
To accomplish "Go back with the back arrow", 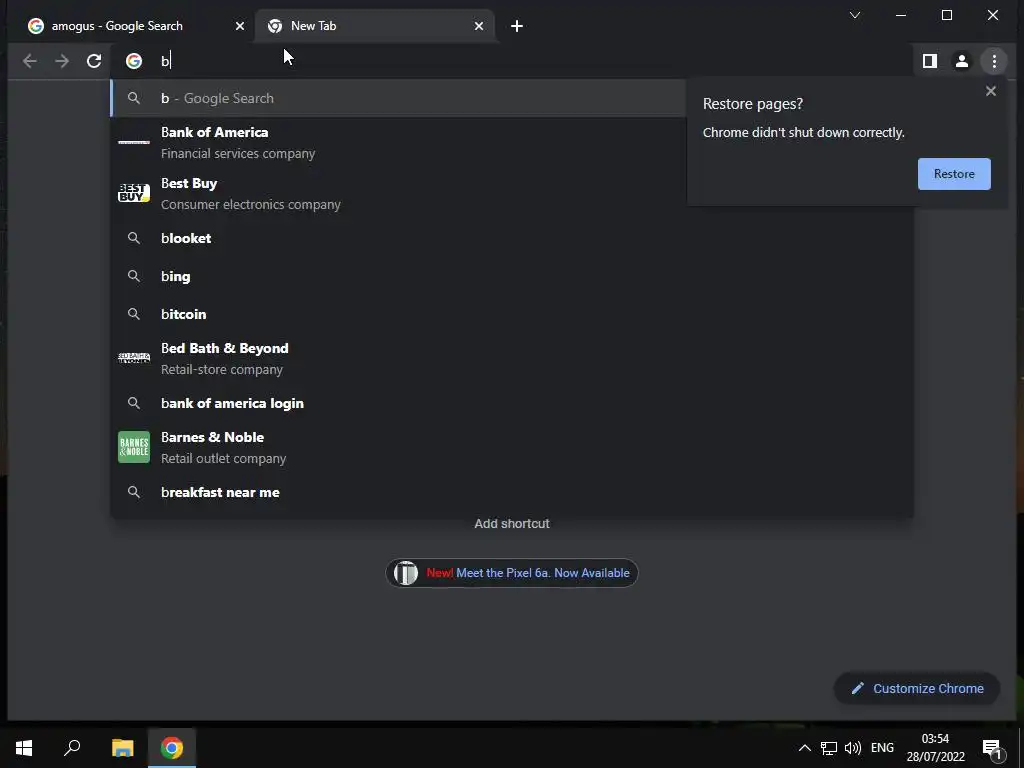I will pos(29,61).
